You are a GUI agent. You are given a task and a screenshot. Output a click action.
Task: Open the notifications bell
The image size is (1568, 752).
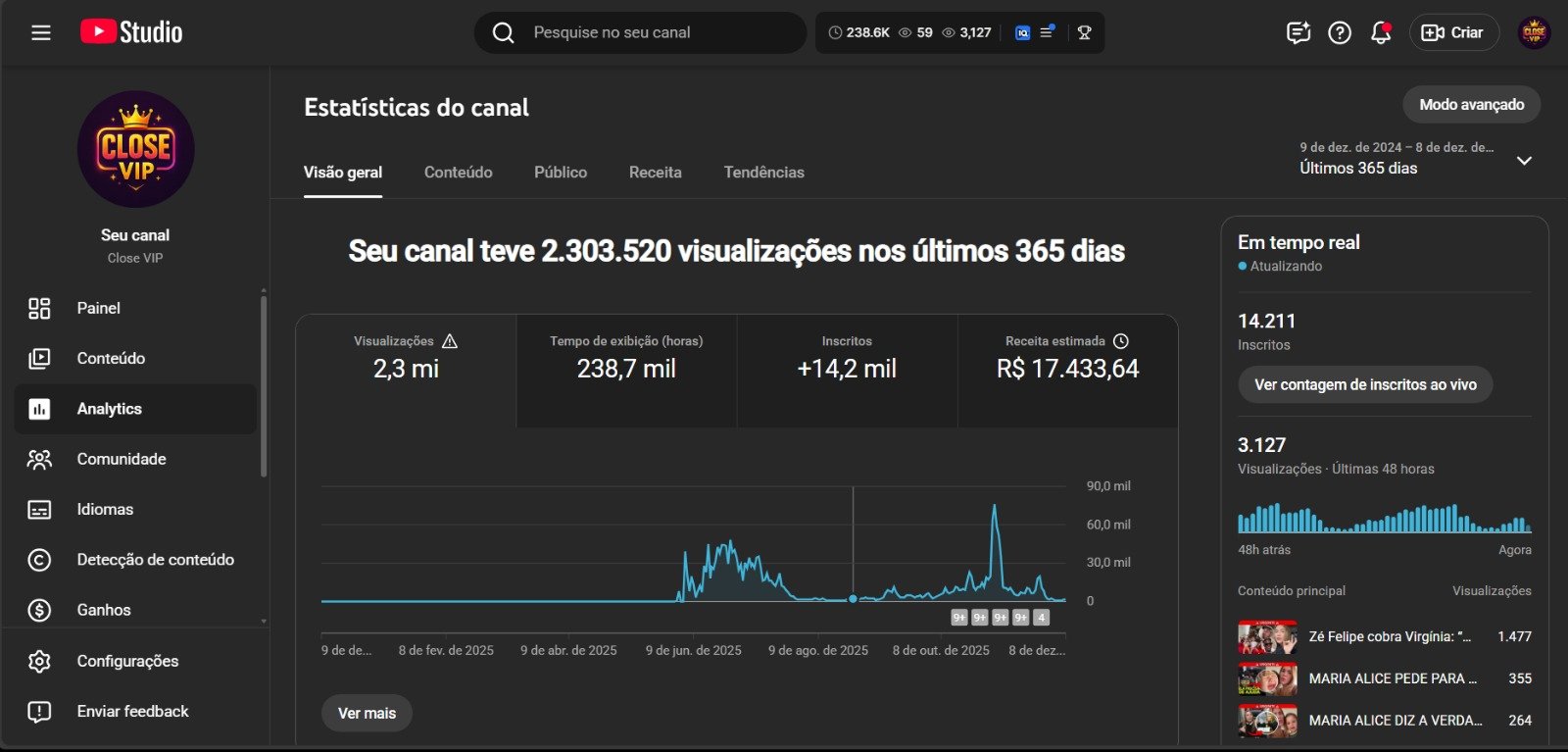1381,32
